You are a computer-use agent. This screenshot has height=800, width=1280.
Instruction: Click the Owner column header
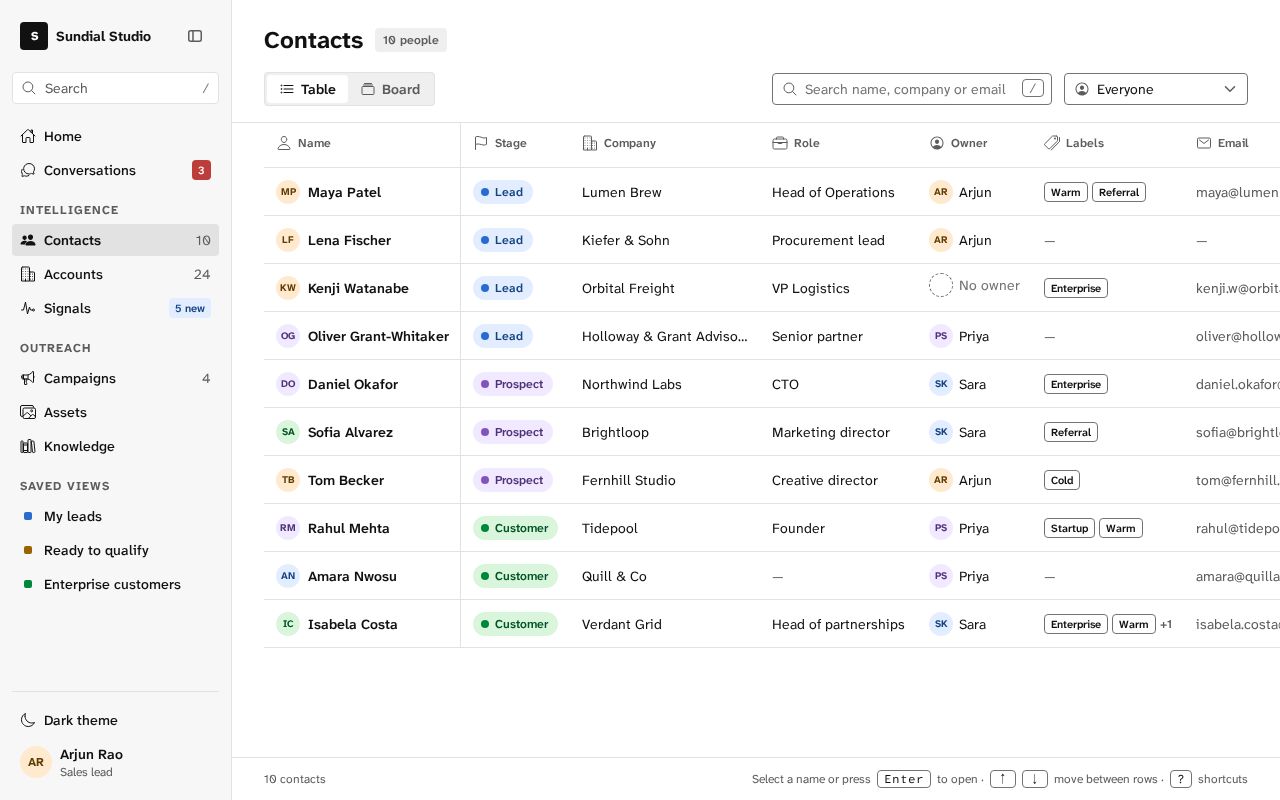pos(959,143)
